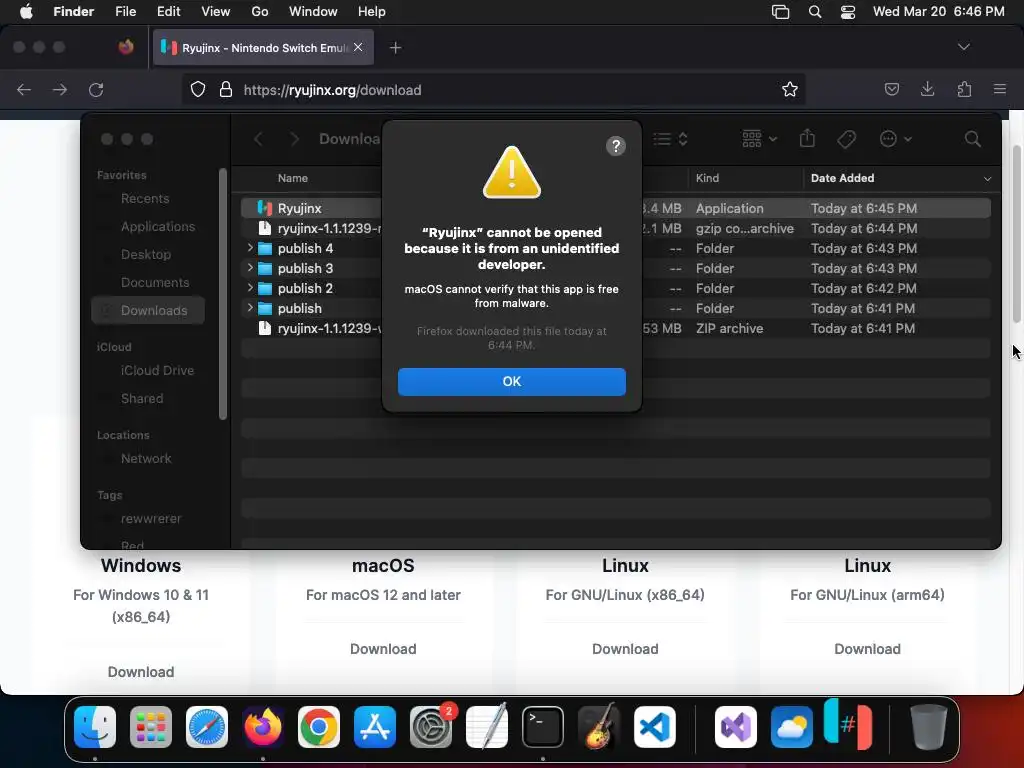
Task: Open a new Firefox tab
Action: [x=395, y=48]
